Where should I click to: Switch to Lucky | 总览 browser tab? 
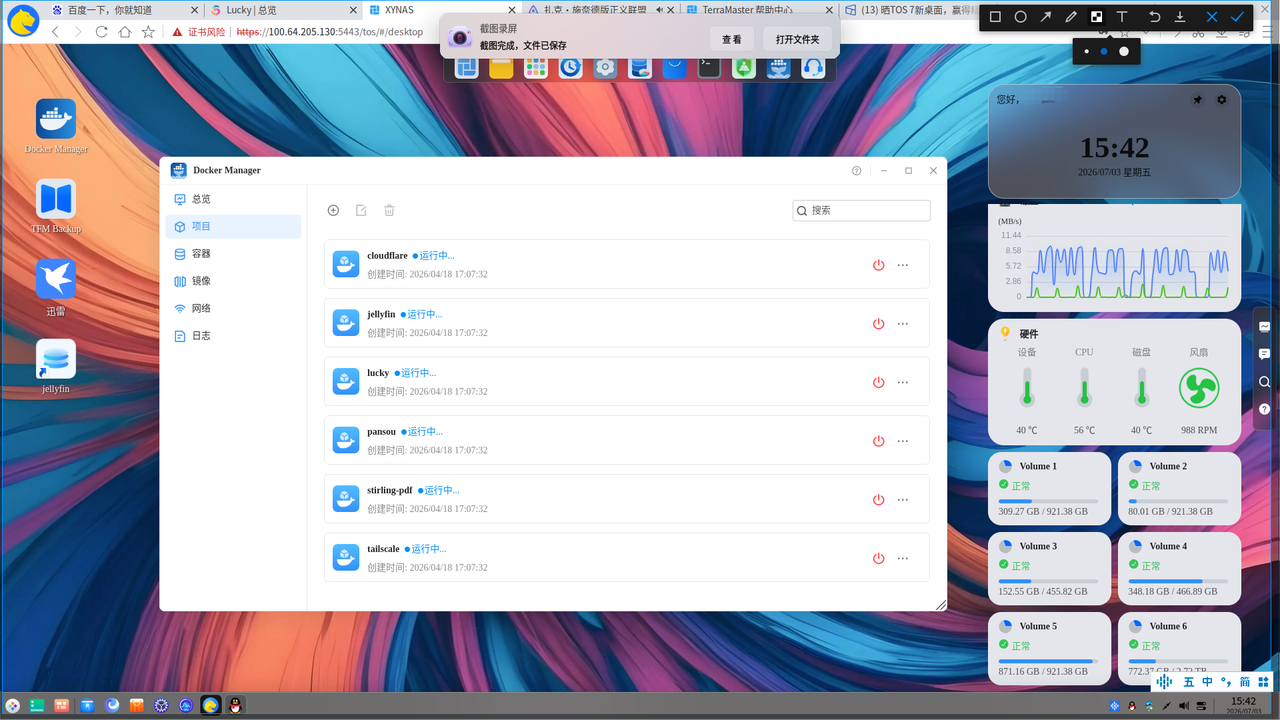(x=282, y=10)
